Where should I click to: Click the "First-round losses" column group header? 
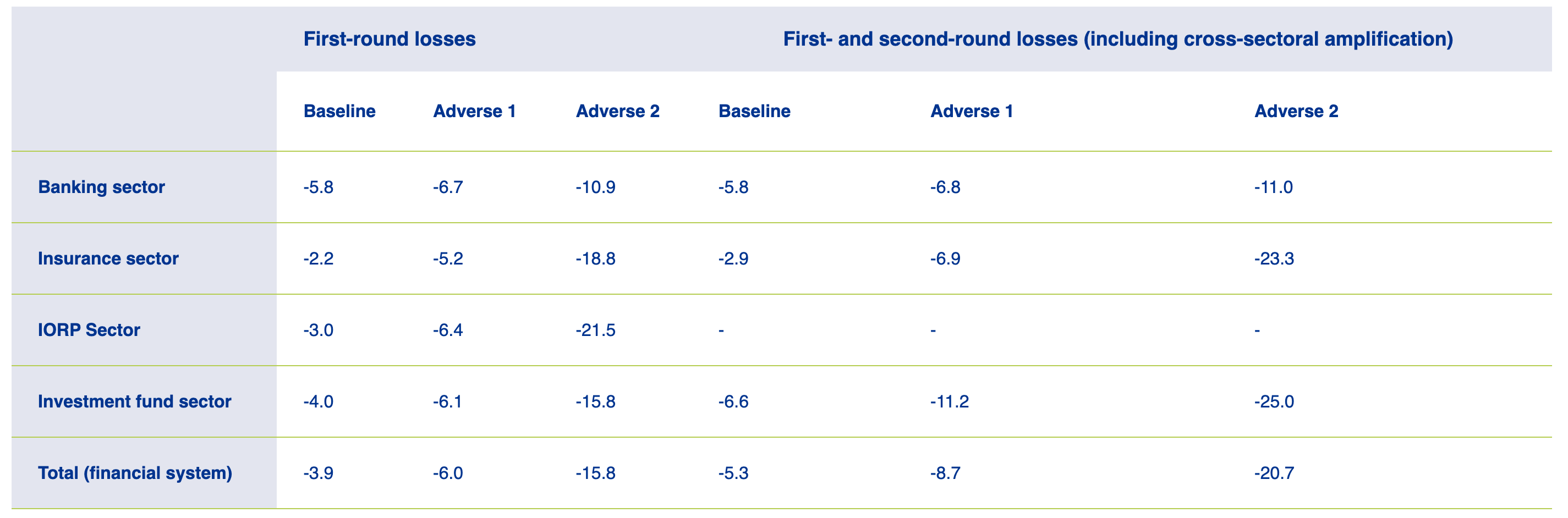pos(389,39)
